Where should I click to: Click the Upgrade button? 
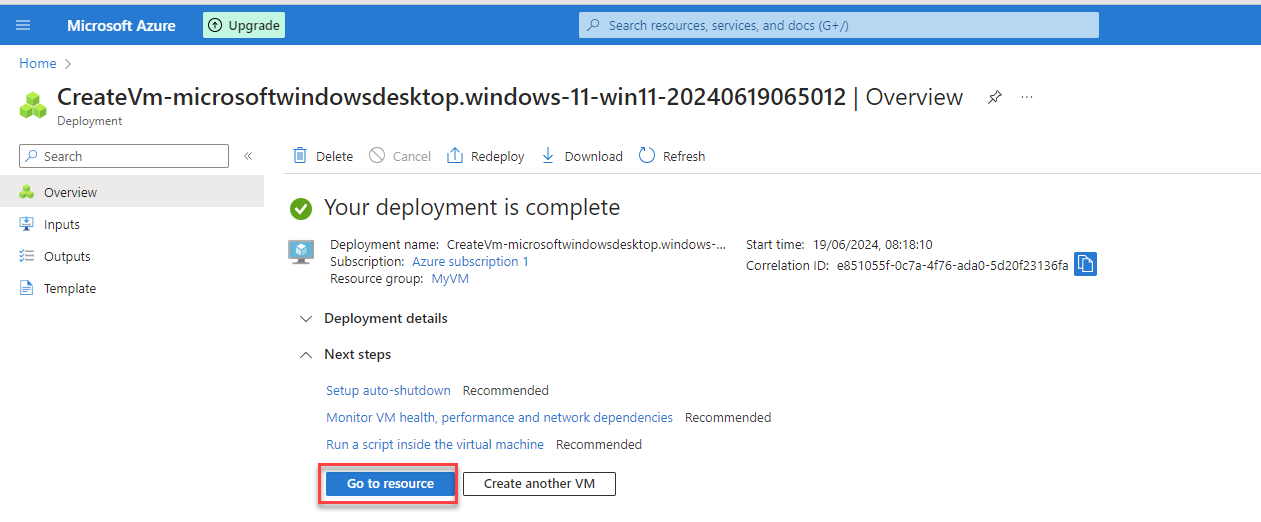click(x=244, y=25)
